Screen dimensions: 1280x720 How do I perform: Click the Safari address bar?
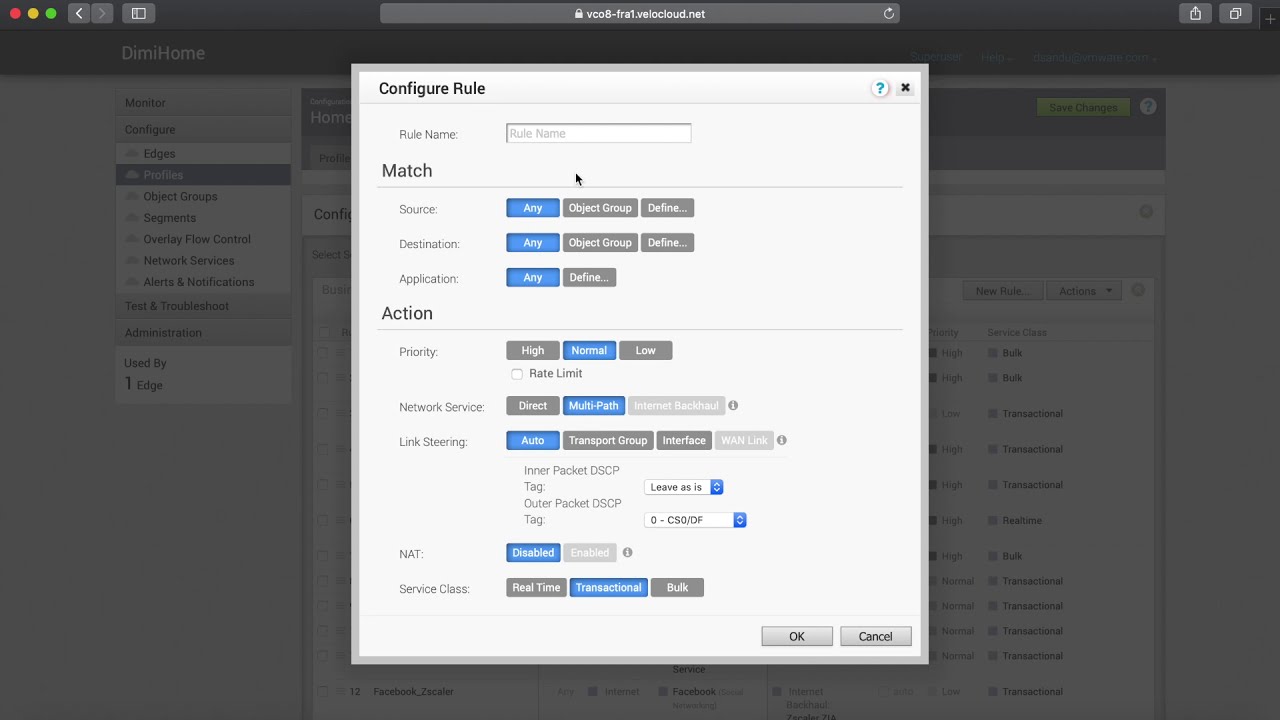[x=640, y=14]
